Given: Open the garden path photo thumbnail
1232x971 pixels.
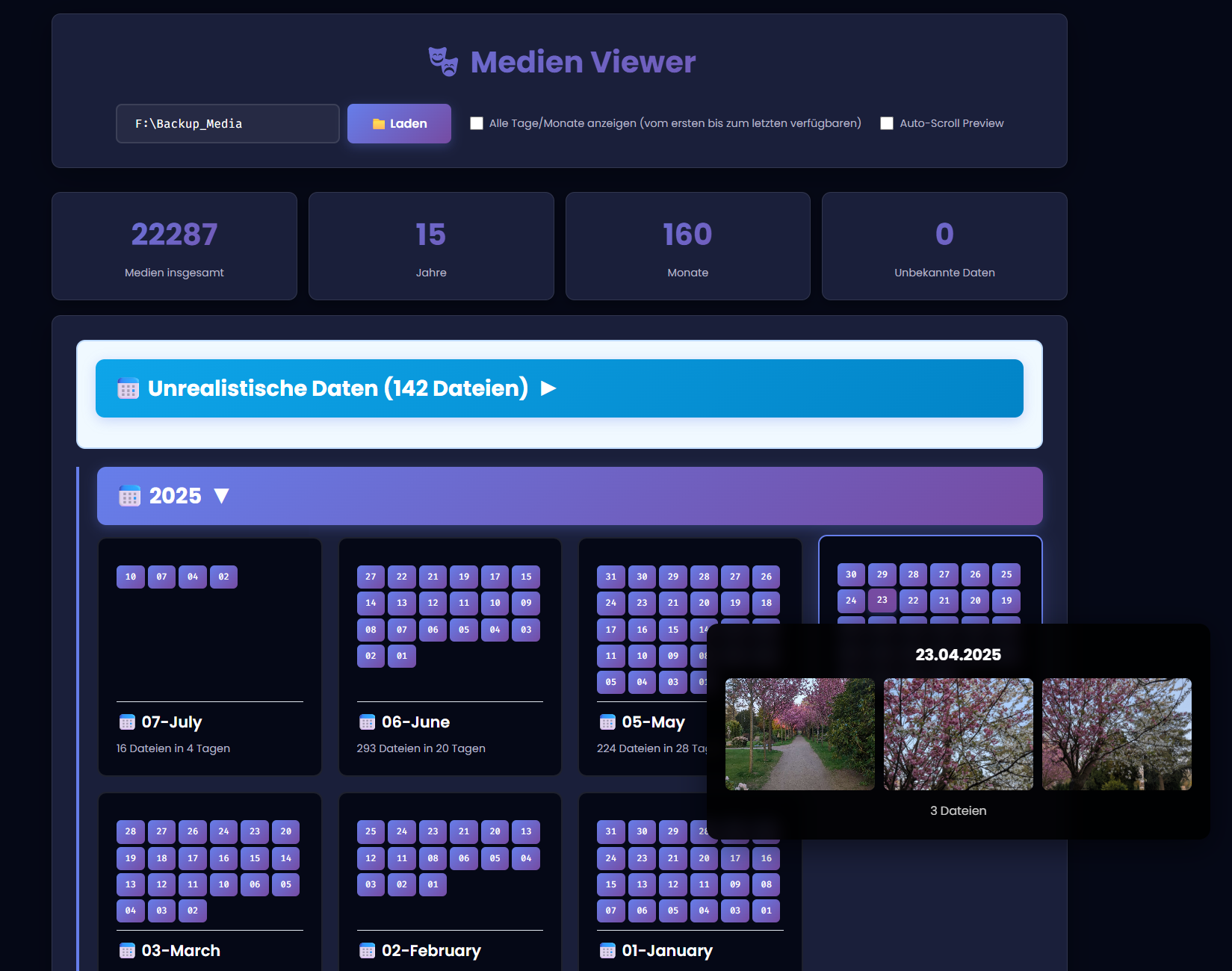Looking at the screenshot, I should [x=799, y=734].
